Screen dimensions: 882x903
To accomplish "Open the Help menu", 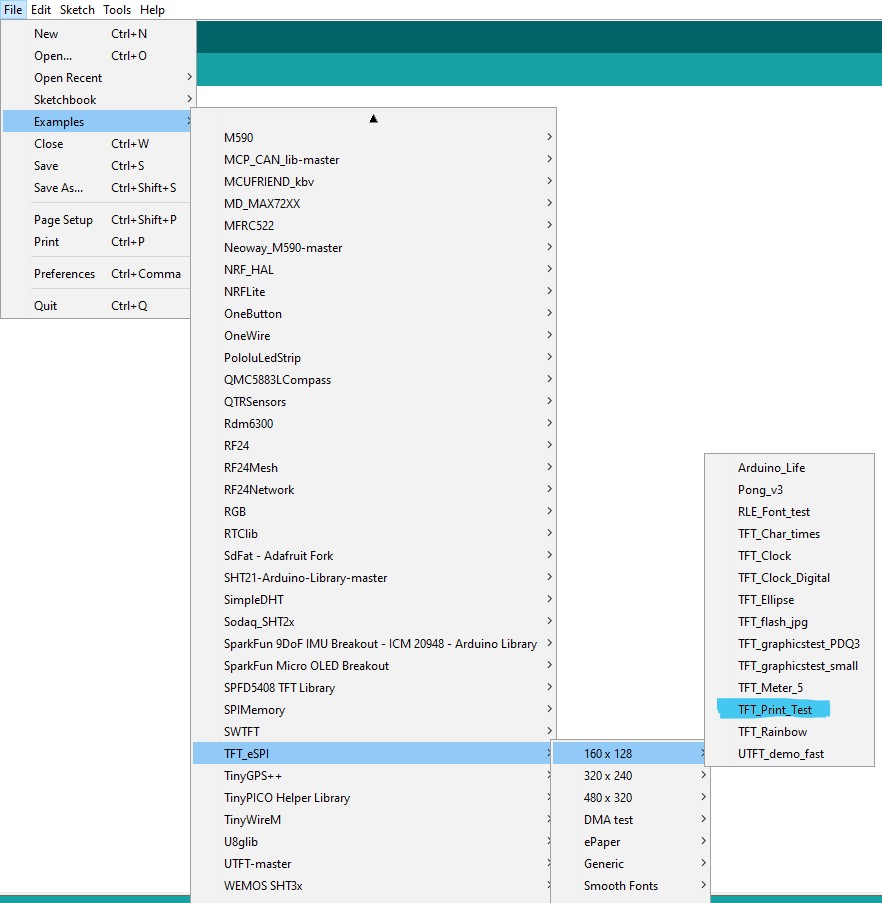I will [152, 10].
